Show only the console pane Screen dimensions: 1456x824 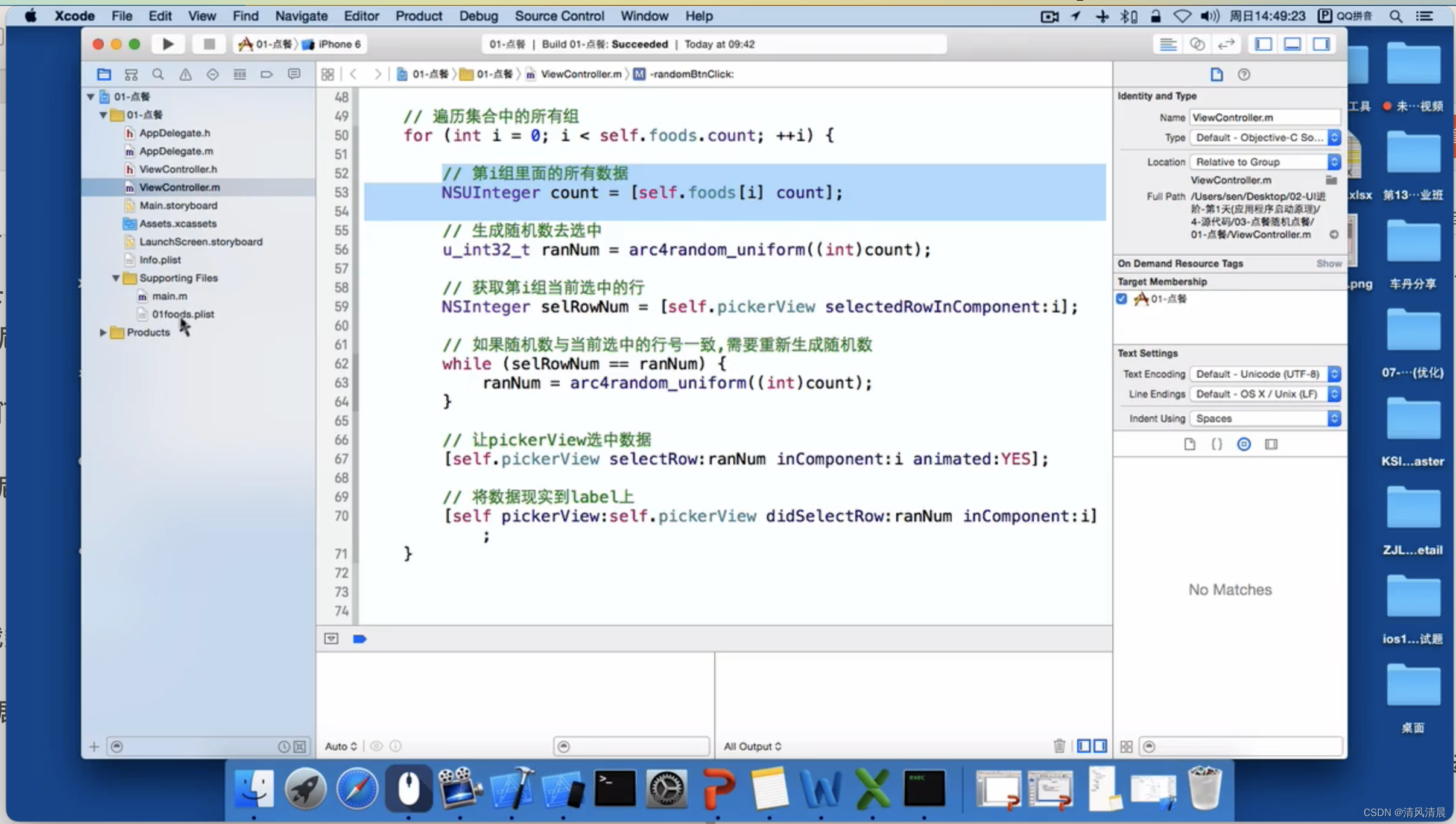pos(1100,746)
